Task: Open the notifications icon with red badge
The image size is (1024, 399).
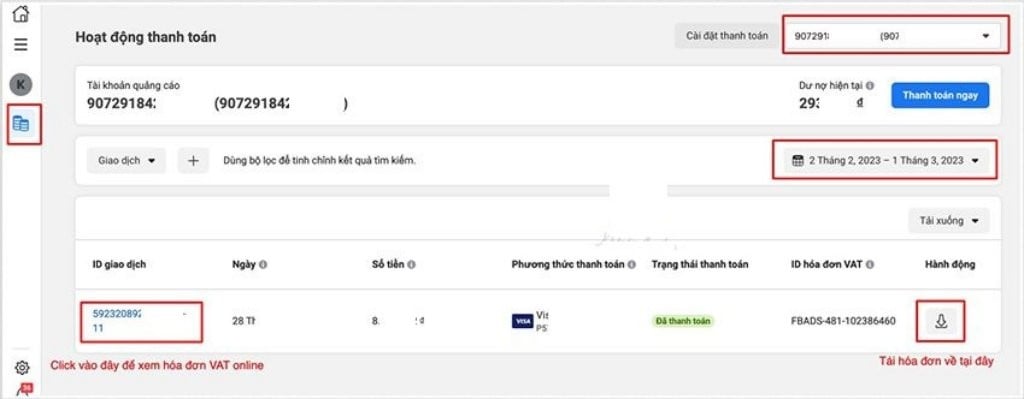Action: click(x=24, y=389)
